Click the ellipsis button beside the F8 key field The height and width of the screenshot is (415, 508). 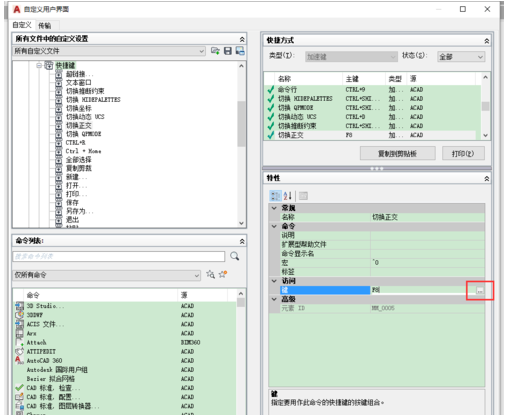coord(480,290)
